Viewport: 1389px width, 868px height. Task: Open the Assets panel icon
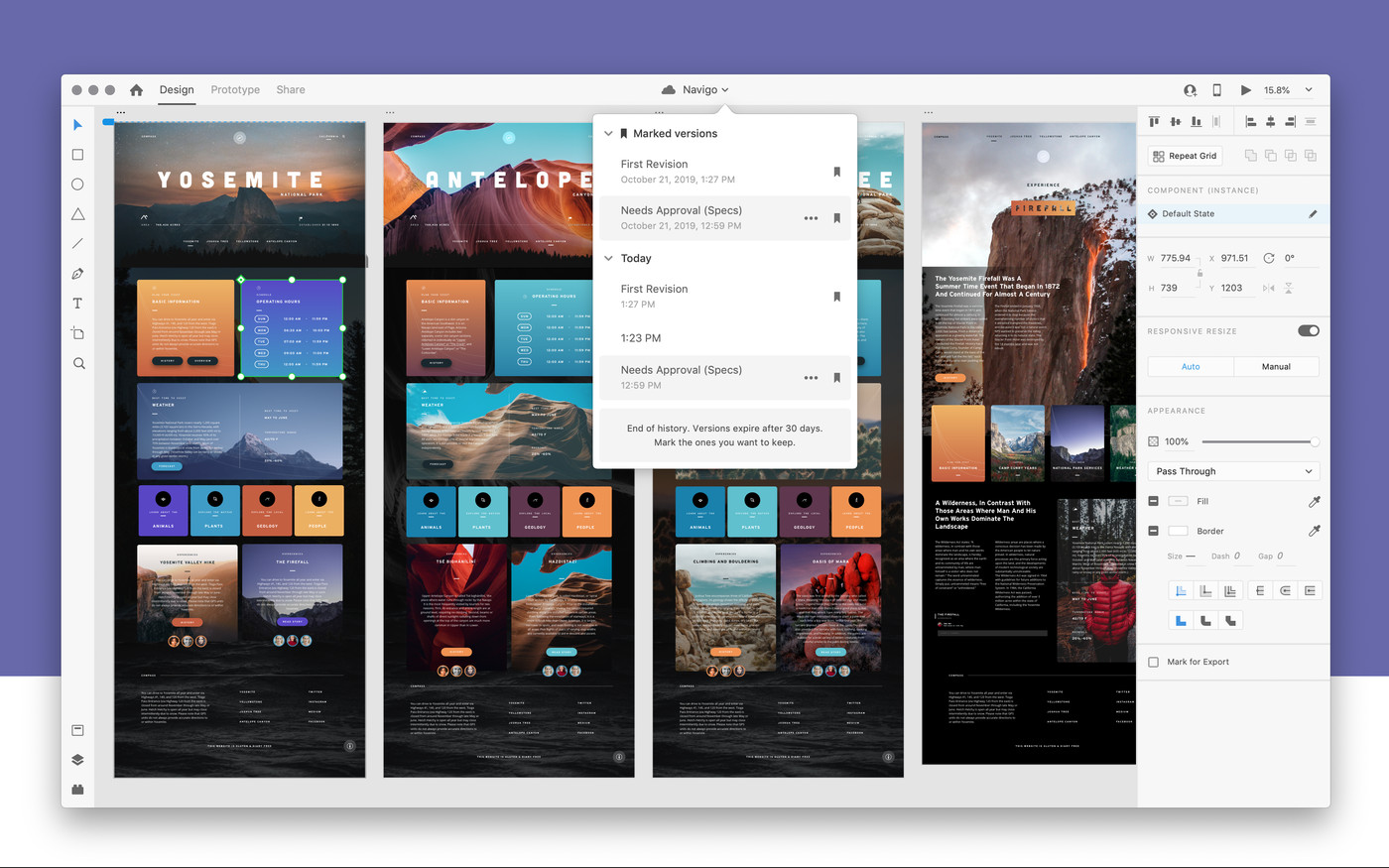[x=77, y=730]
